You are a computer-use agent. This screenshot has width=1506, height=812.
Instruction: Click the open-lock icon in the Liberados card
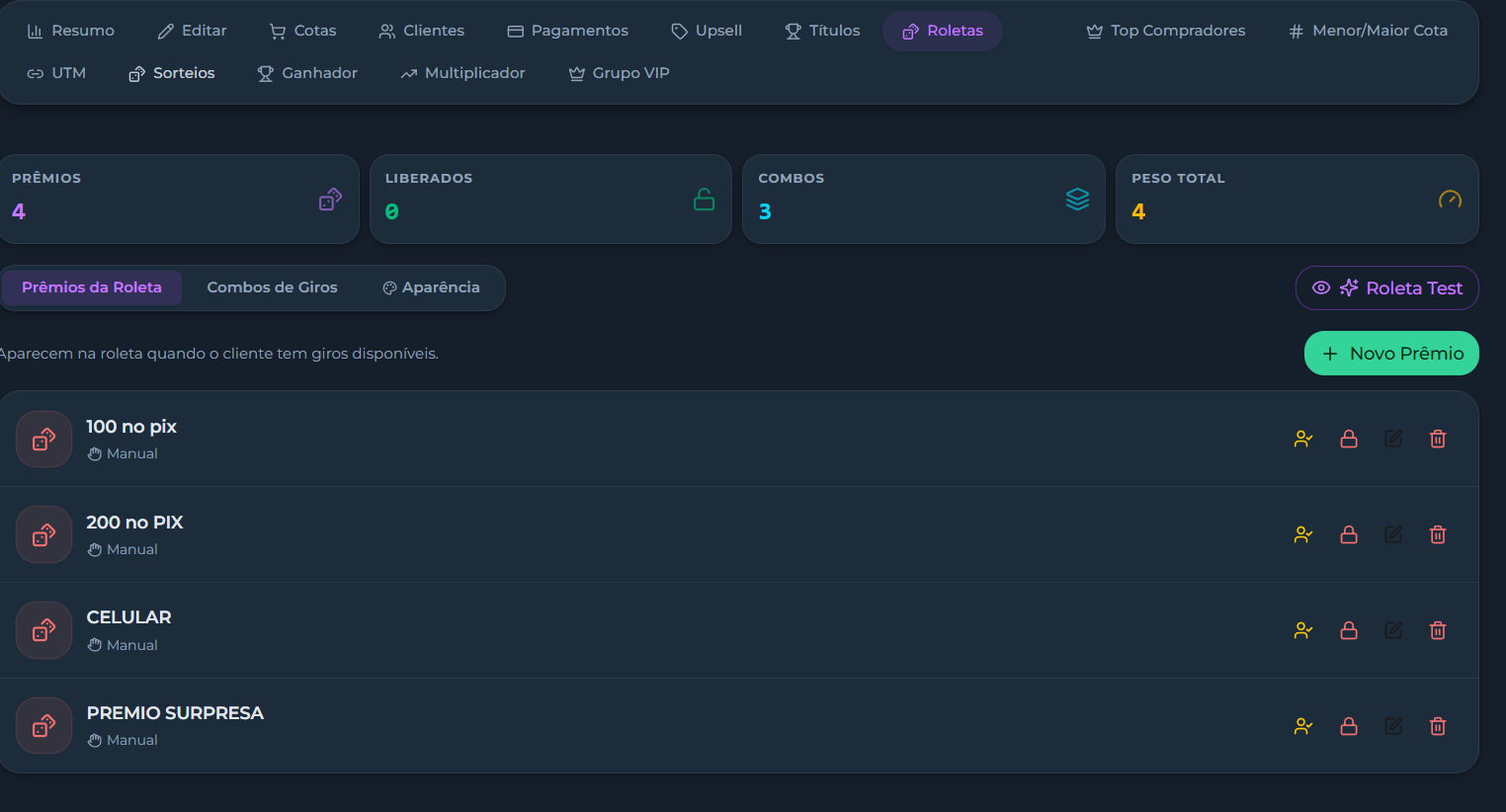704,200
